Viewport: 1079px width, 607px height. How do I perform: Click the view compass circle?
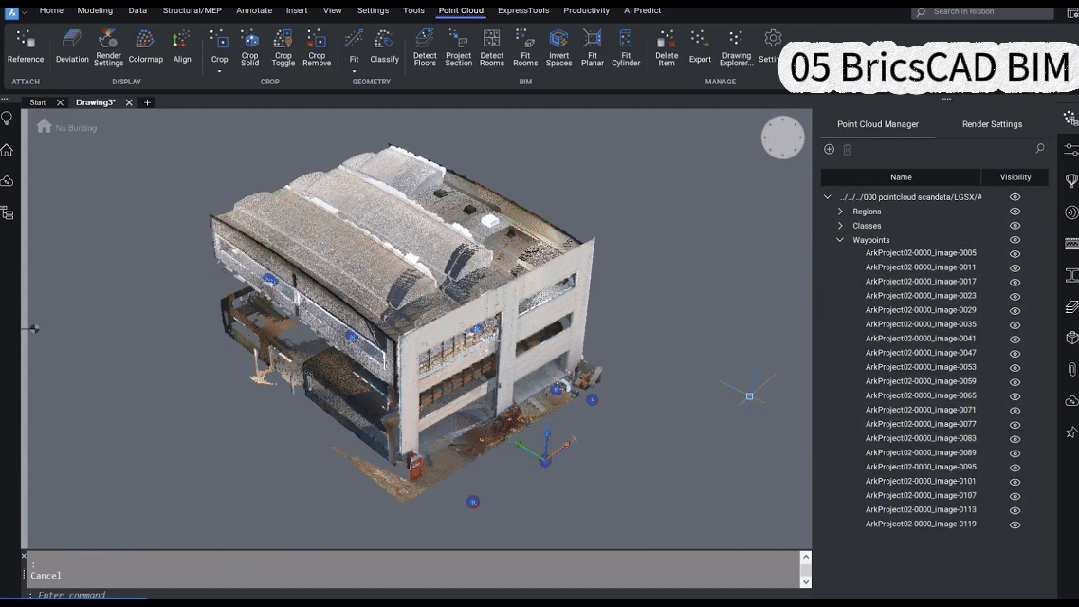pyautogui.click(x=782, y=137)
